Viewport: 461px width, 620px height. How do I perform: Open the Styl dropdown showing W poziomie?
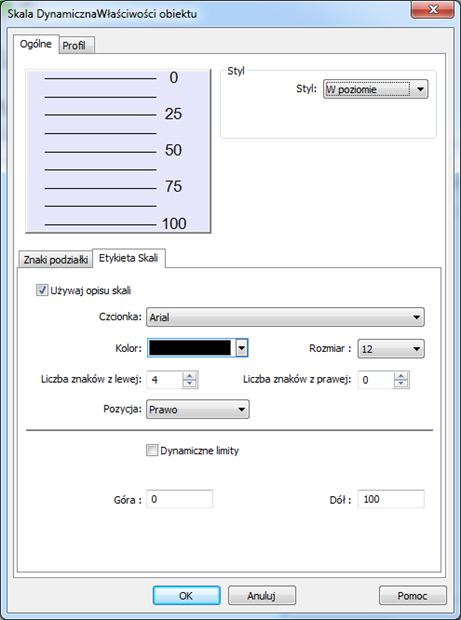(x=376, y=89)
